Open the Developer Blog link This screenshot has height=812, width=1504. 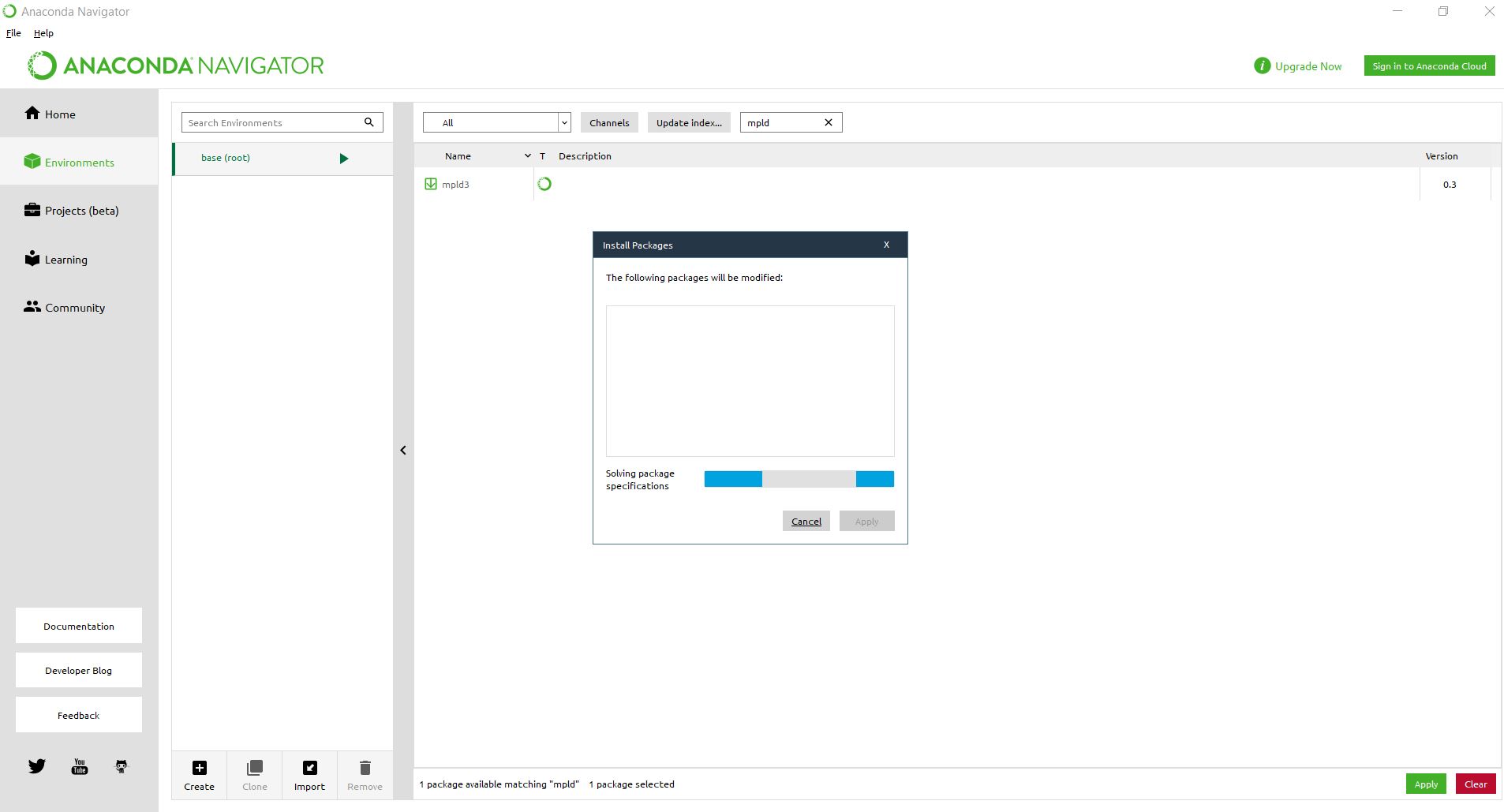79,670
